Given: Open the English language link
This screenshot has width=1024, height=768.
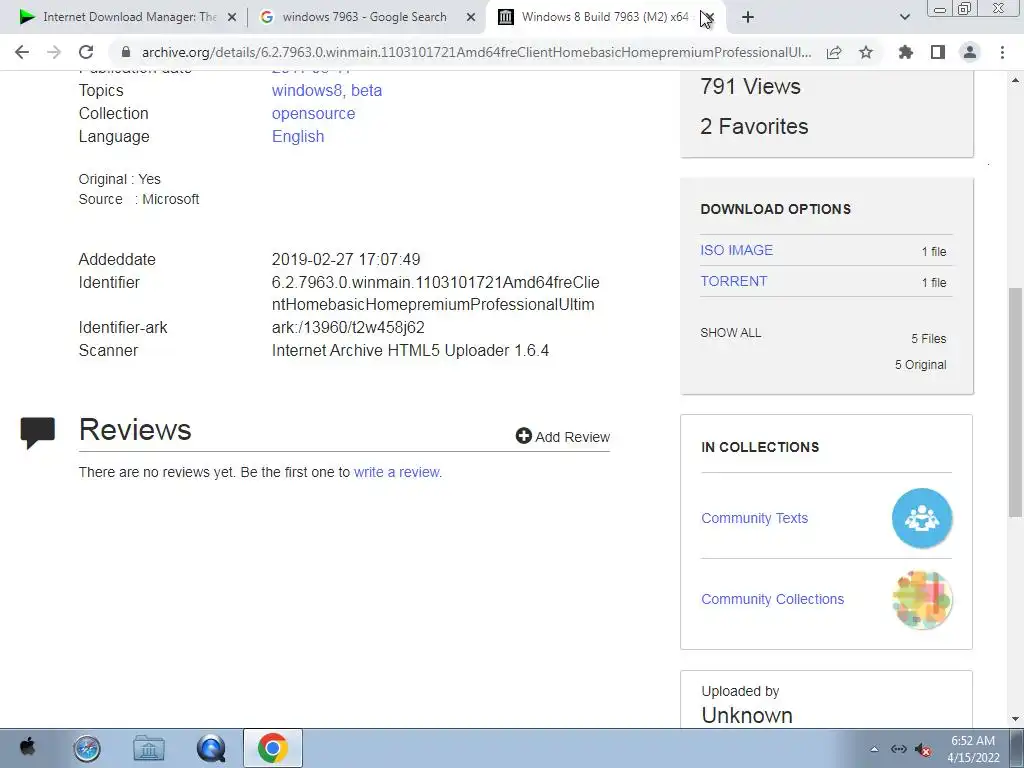Looking at the screenshot, I should pos(298,136).
